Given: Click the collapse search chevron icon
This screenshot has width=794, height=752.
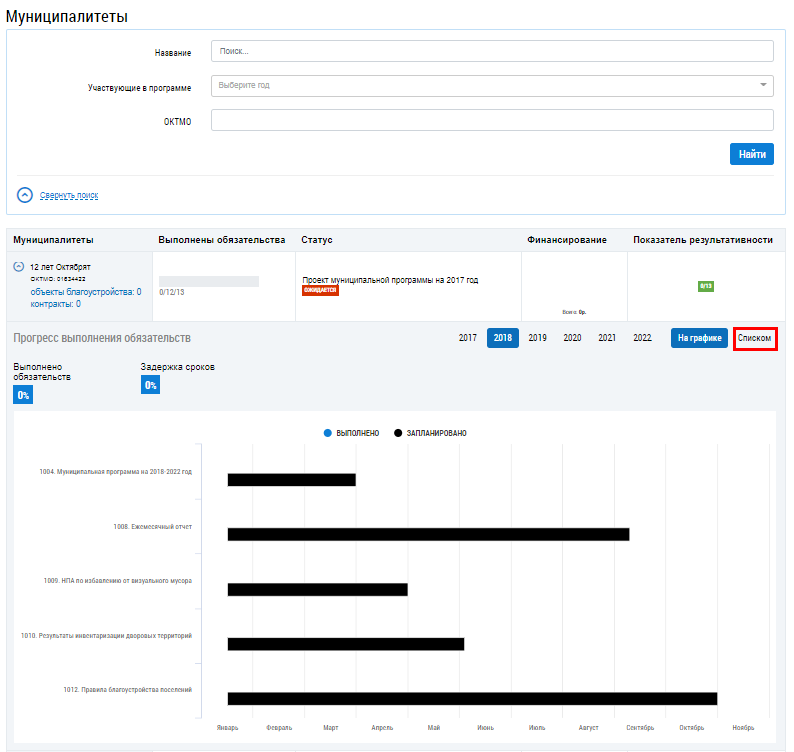Looking at the screenshot, I should click(25, 195).
